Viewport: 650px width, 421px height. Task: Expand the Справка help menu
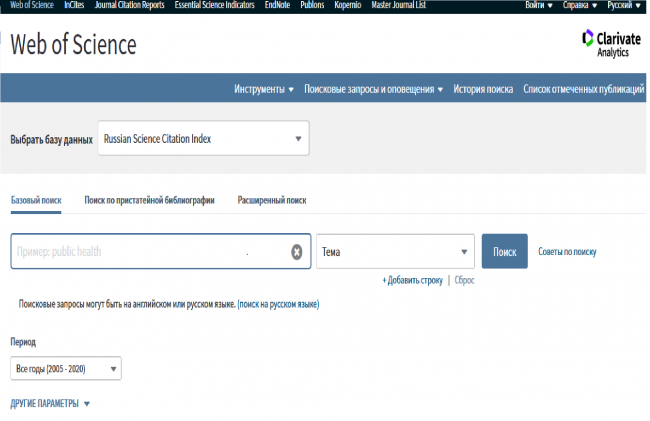[580, 5]
